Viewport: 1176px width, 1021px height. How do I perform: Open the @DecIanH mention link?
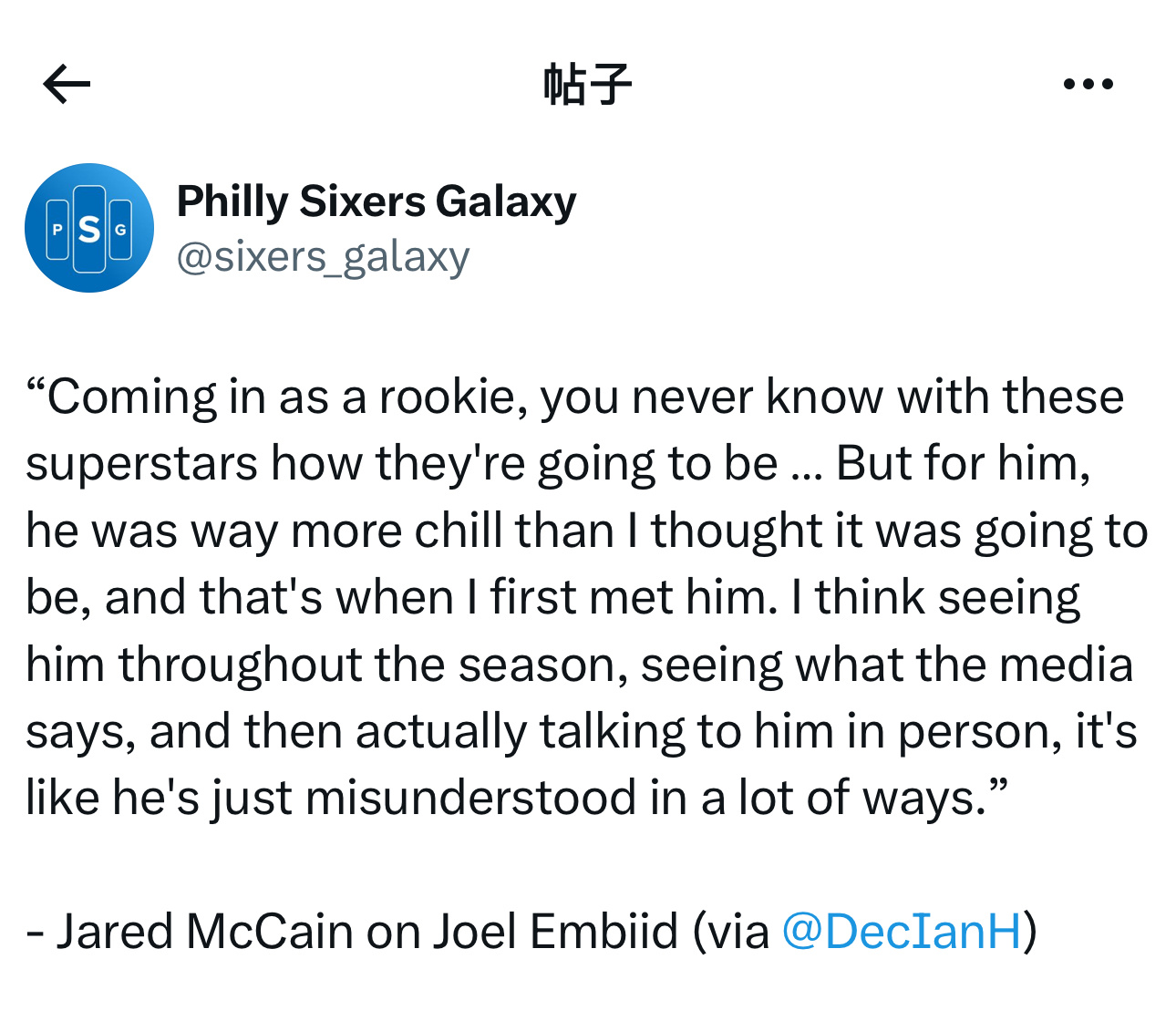[902, 932]
